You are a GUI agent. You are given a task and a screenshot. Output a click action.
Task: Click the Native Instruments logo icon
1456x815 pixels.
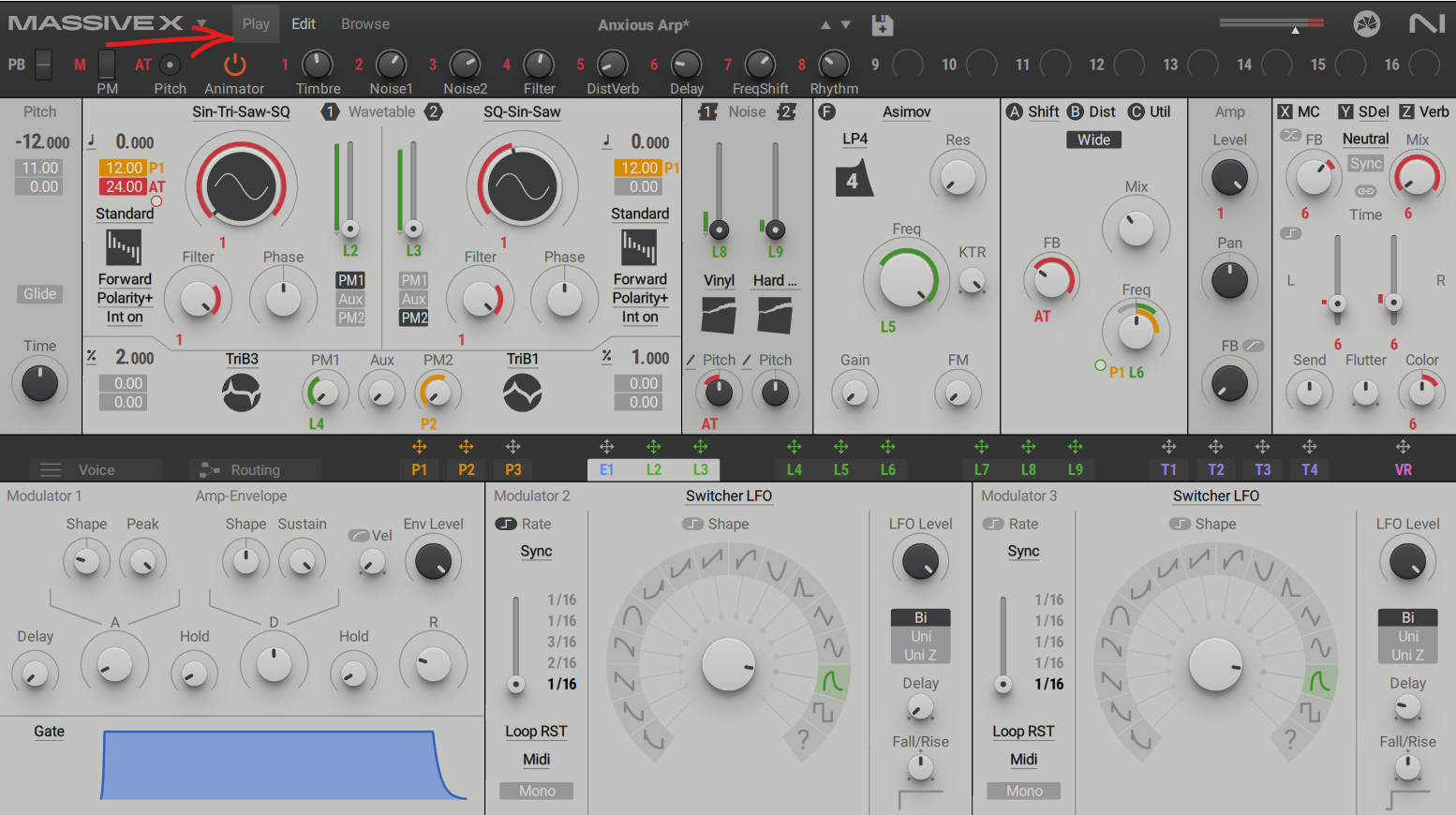[x=1427, y=23]
